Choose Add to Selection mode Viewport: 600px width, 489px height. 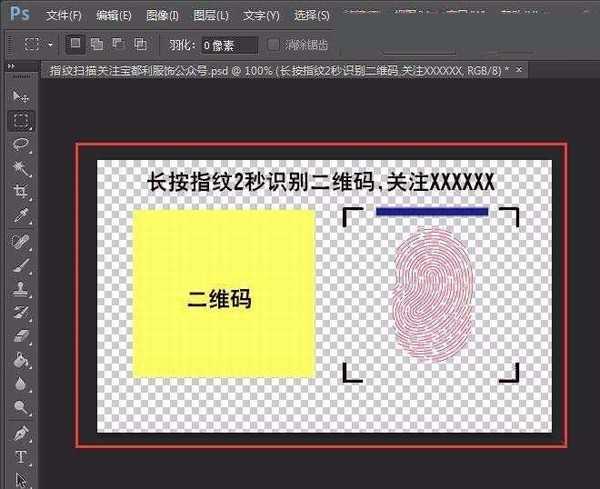pyautogui.click(x=97, y=44)
